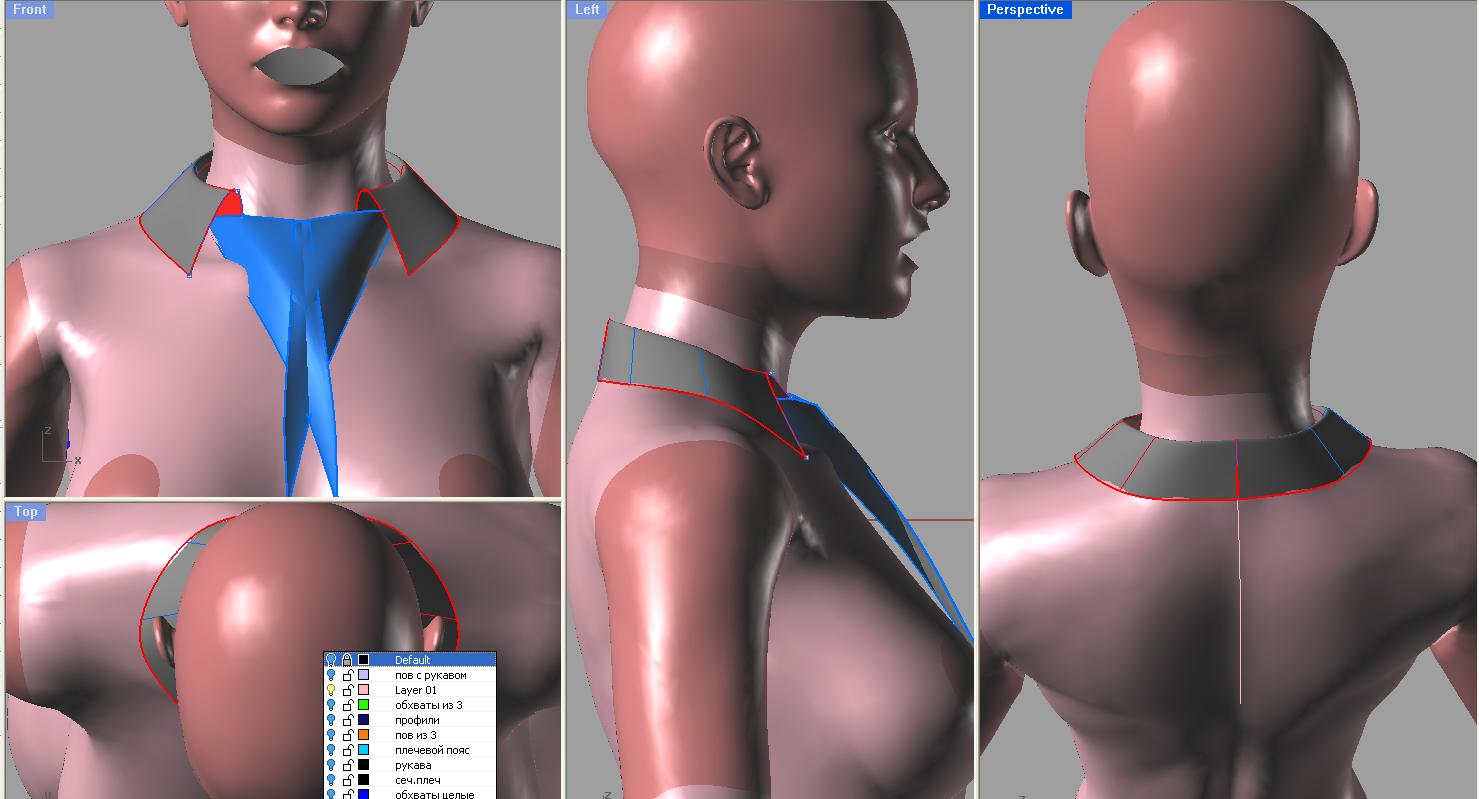Click the Perspective viewport title
Viewport: 1479px width, 799px height.
(1024, 9)
